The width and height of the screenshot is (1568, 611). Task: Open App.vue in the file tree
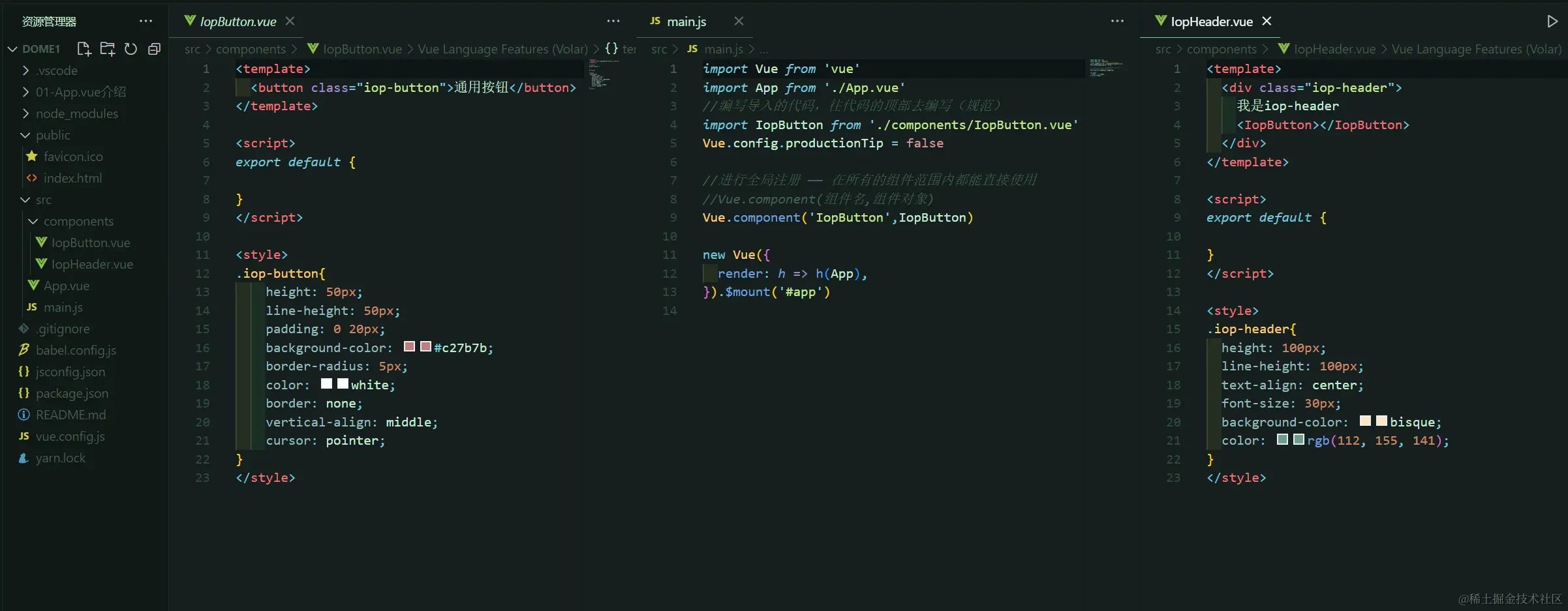tap(67, 286)
